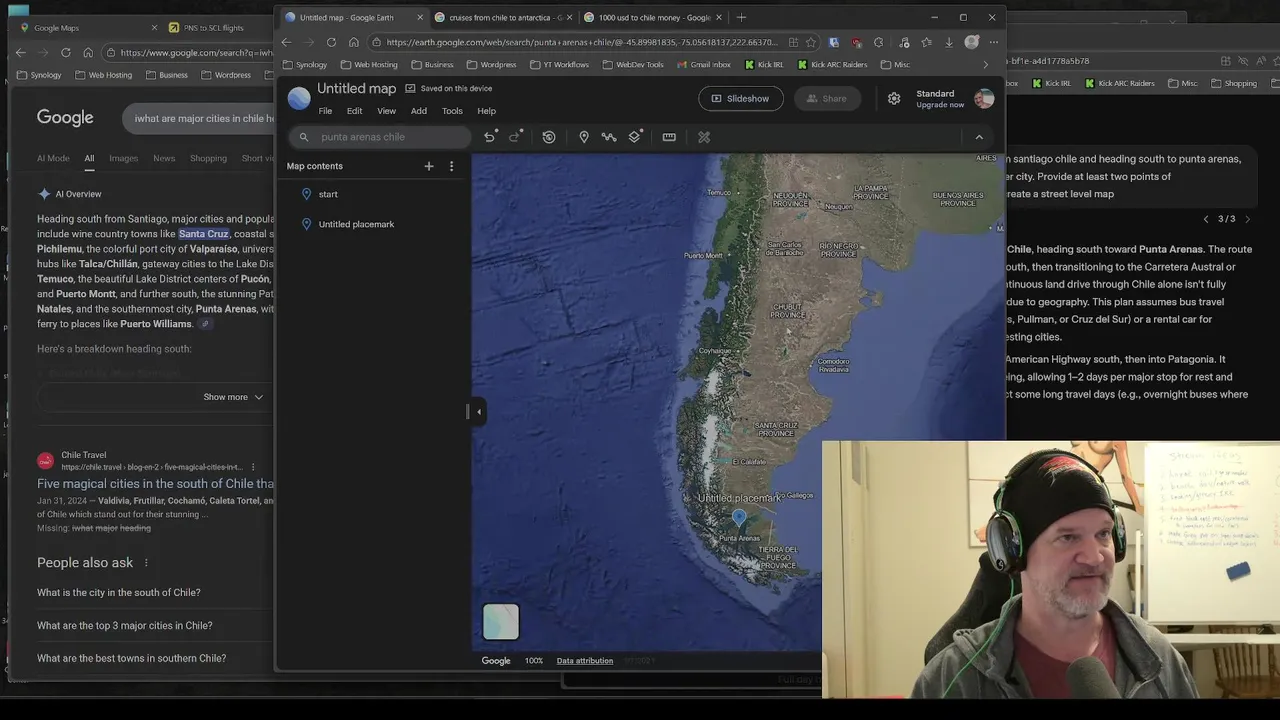Go to next response version arrow

(1247, 219)
